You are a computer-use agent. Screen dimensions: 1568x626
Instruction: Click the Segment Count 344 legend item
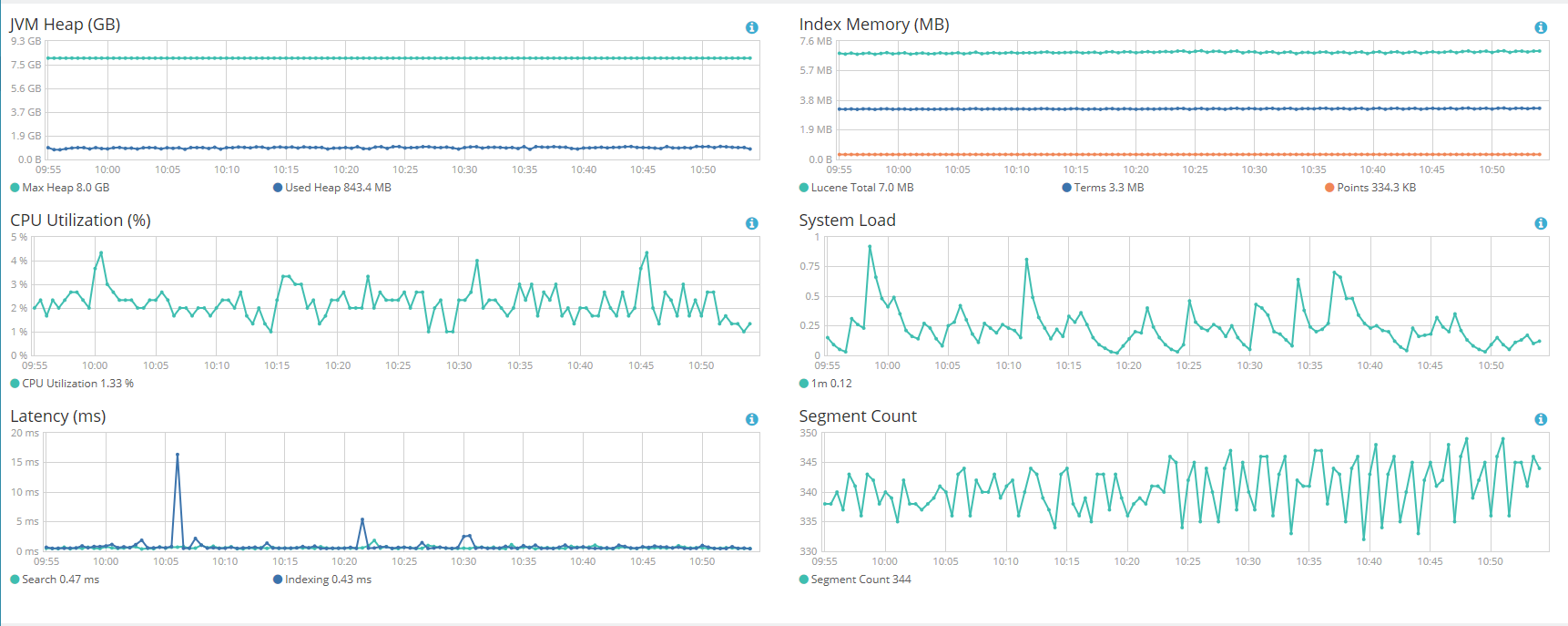click(x=855, y=580)
